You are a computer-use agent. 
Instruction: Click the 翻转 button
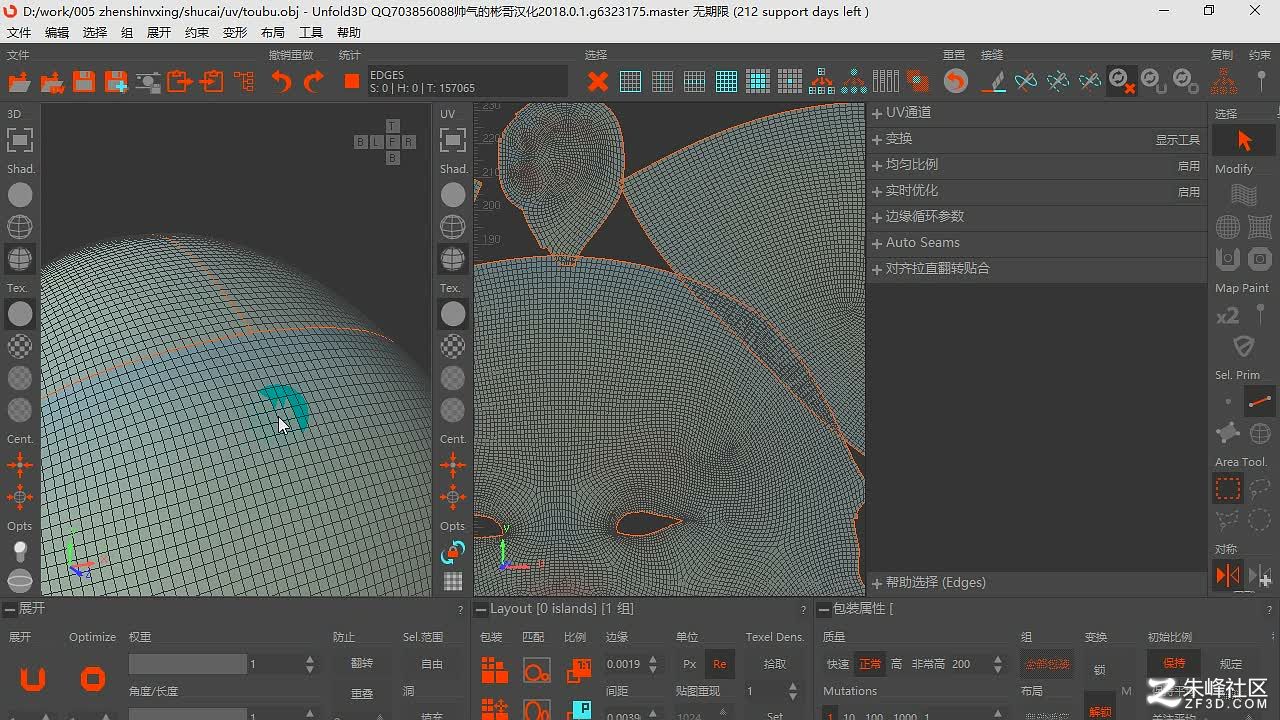click(x=361, y=663)
